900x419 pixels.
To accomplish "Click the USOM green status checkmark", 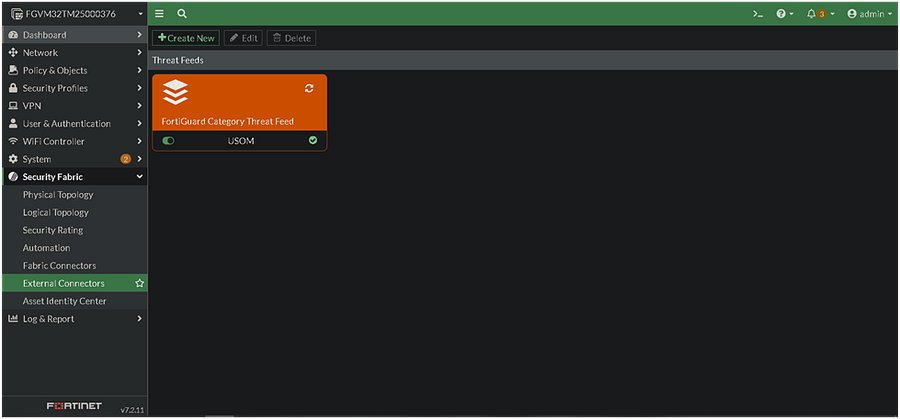I will pyautogui.click(x=313, y=140).
